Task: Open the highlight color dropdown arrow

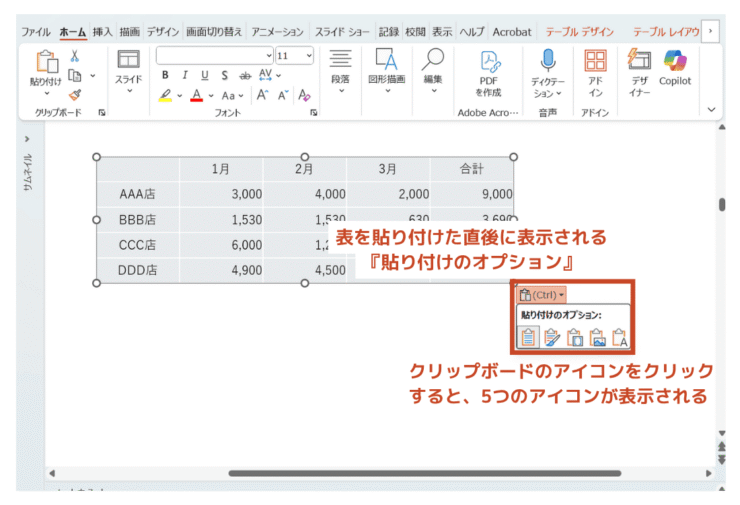Action: [180, 96]
